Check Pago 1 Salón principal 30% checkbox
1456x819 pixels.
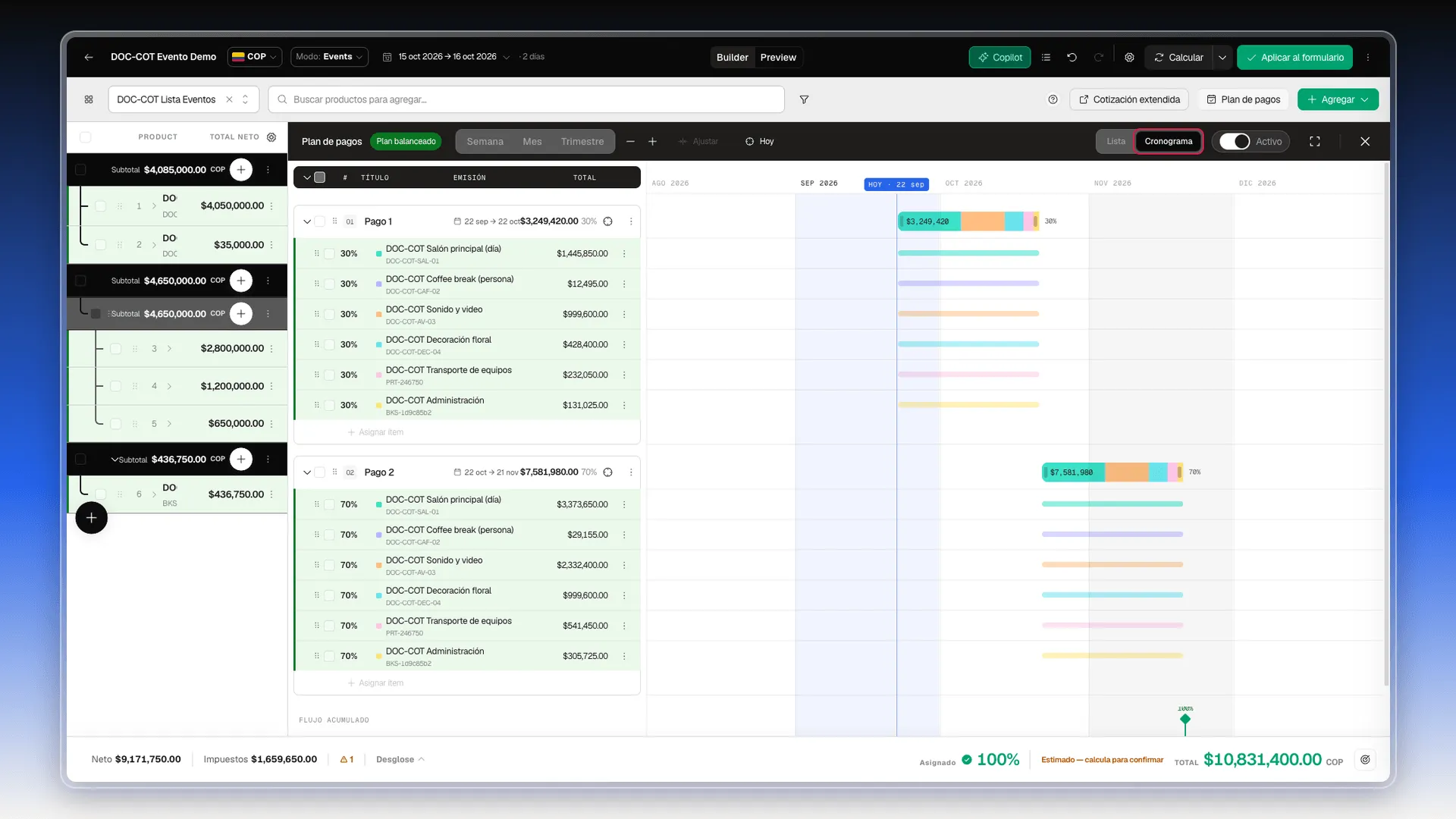coord(329,254)
